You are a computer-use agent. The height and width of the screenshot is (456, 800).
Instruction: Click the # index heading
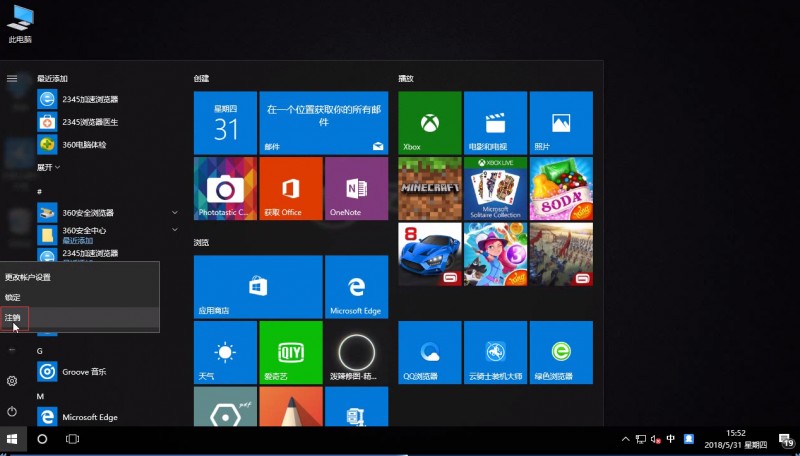coord(39,191)
